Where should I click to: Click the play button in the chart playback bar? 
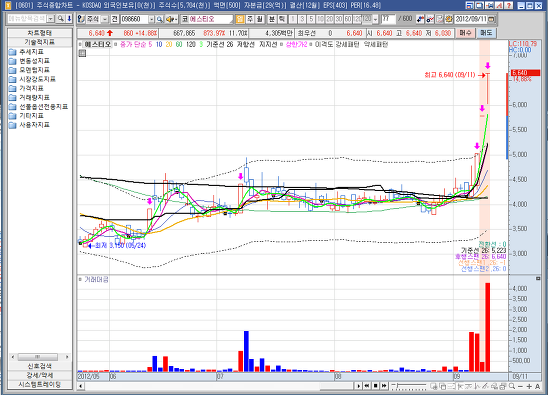coord(359,386)
